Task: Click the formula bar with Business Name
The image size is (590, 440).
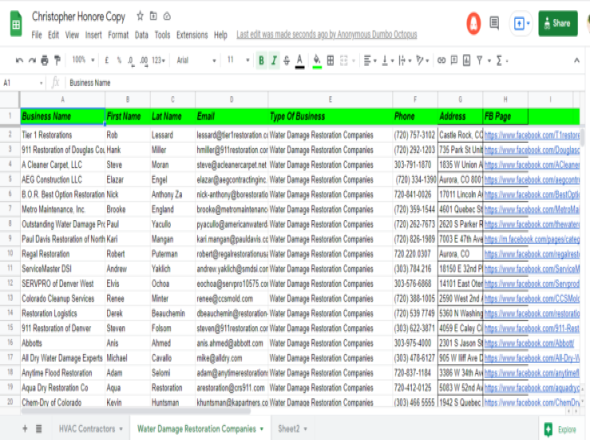Action: pos(324,83)
